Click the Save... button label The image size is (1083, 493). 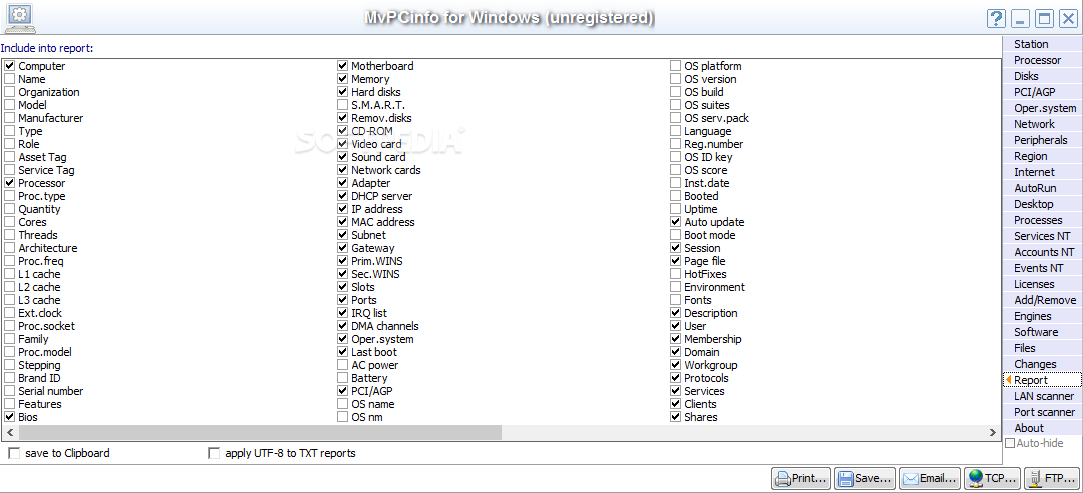[x=874, y=478]
